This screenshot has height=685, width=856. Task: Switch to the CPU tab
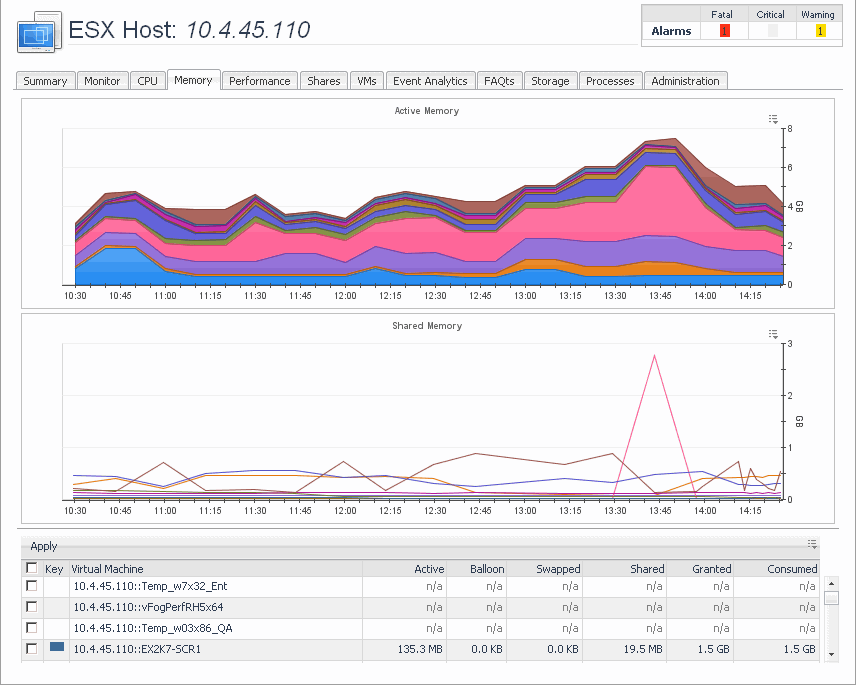click(x=148, y=81)
